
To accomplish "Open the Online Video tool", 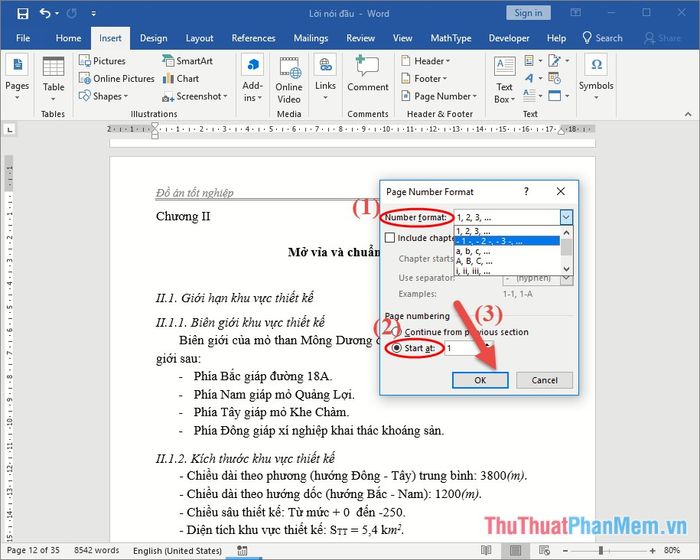I will (x=289, y=78).
